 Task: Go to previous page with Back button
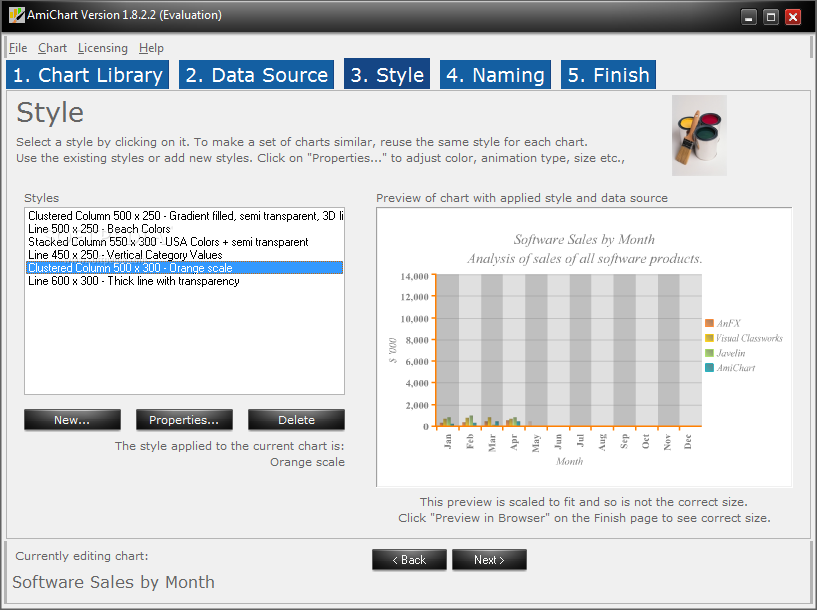coord(409,560)
